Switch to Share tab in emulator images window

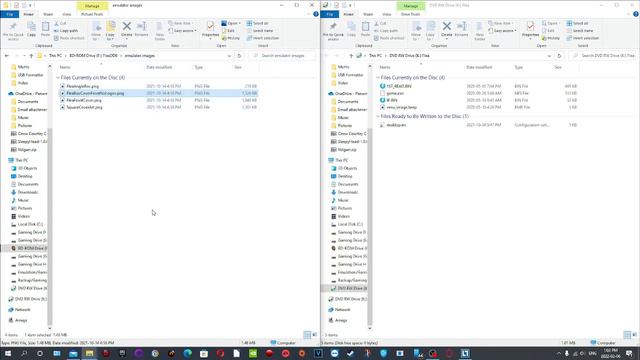(x=48, y=14)
